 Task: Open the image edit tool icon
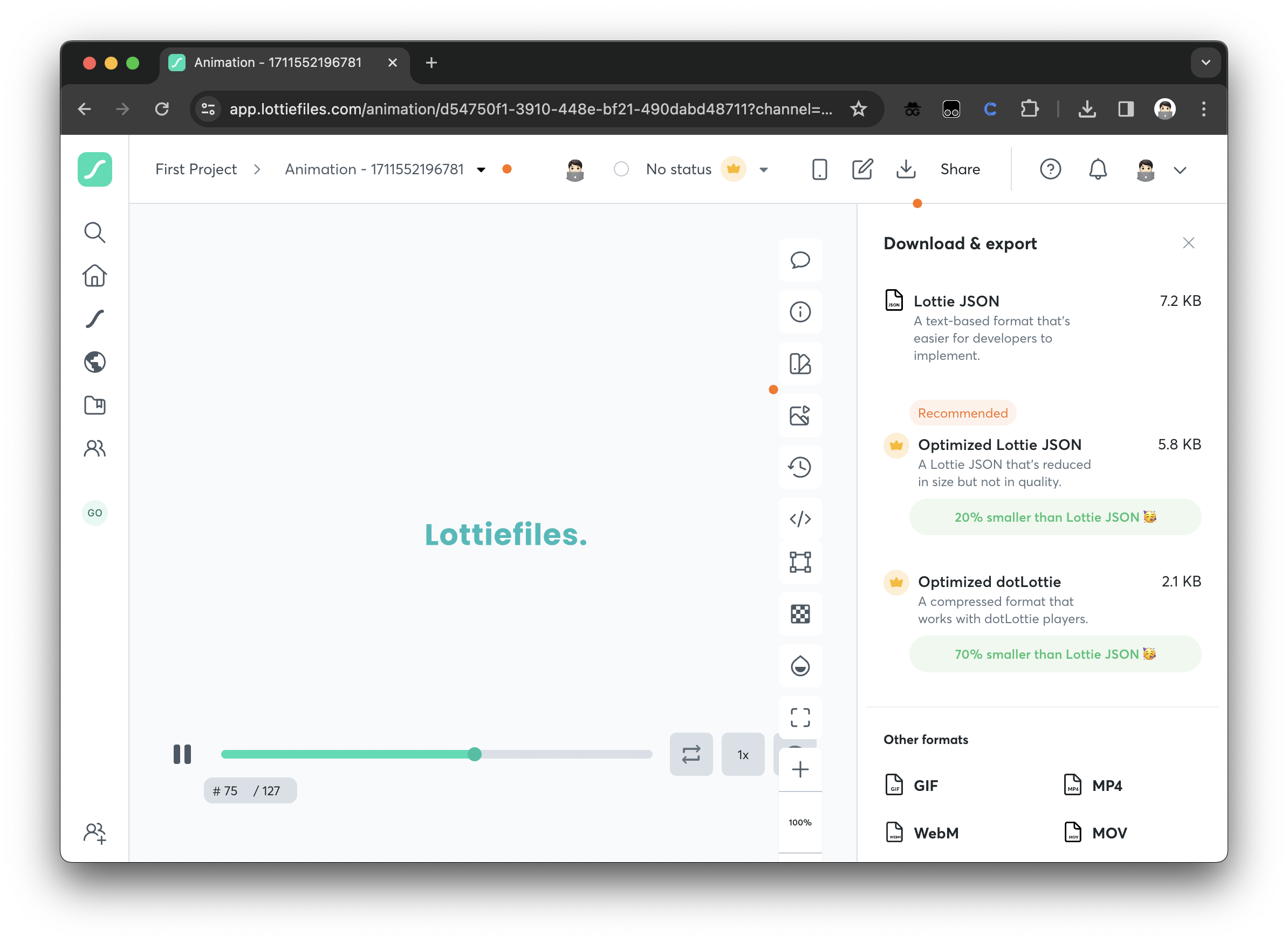pyautogui.click(x=800, y=415)
